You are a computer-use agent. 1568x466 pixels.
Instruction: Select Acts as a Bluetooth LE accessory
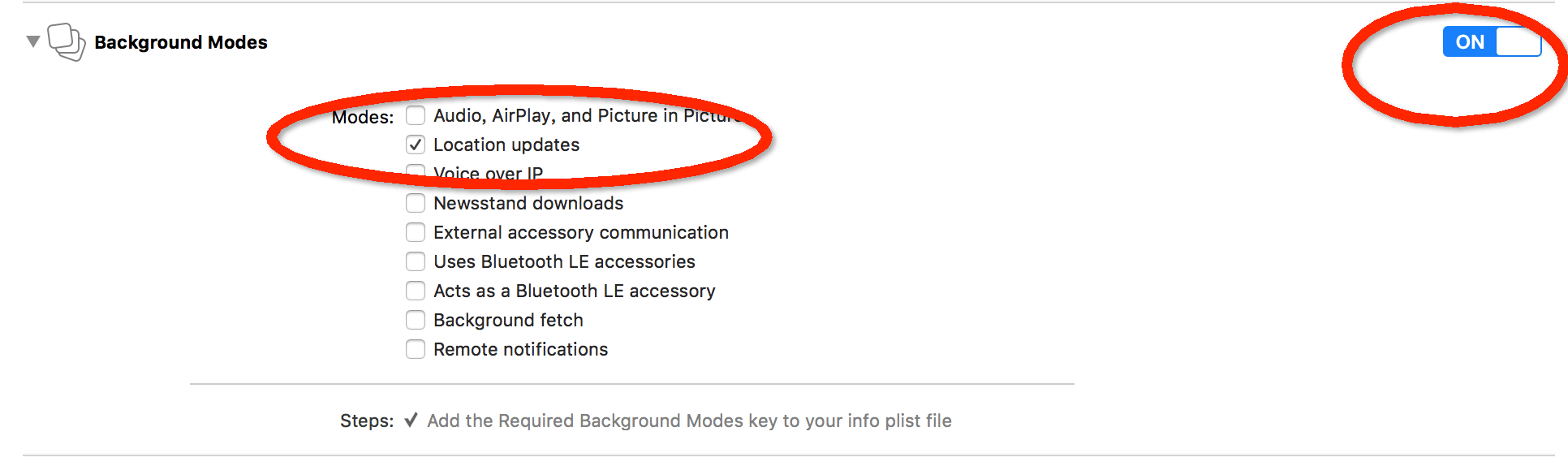pyautogui.click(x=416, y=291)
